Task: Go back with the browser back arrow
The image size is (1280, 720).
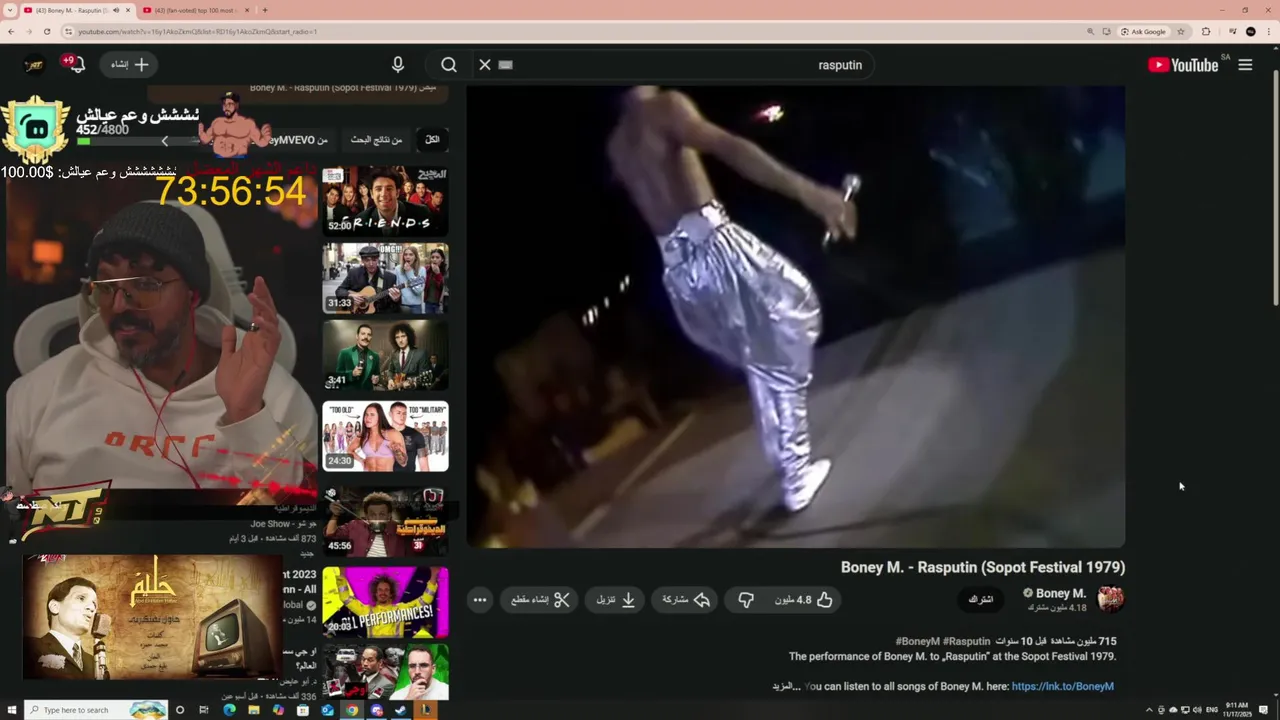Action: 11,31
